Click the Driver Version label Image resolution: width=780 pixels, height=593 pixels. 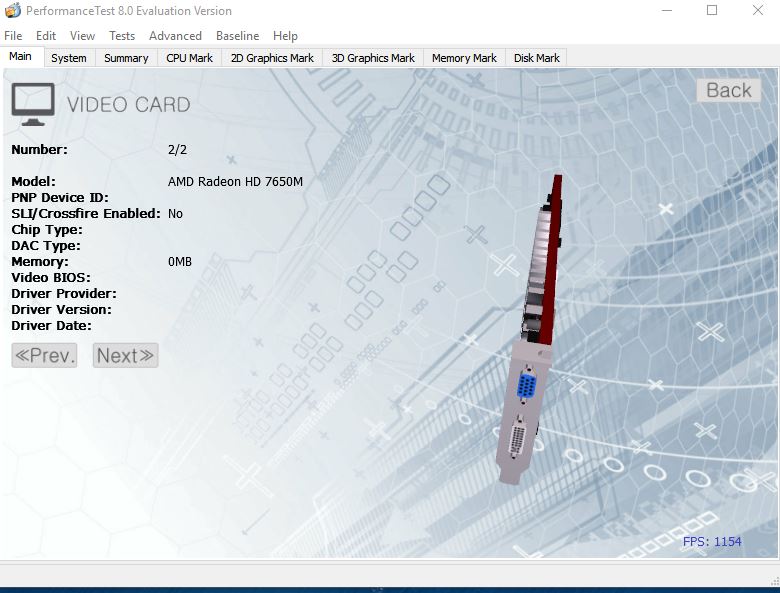click(61, 309)
